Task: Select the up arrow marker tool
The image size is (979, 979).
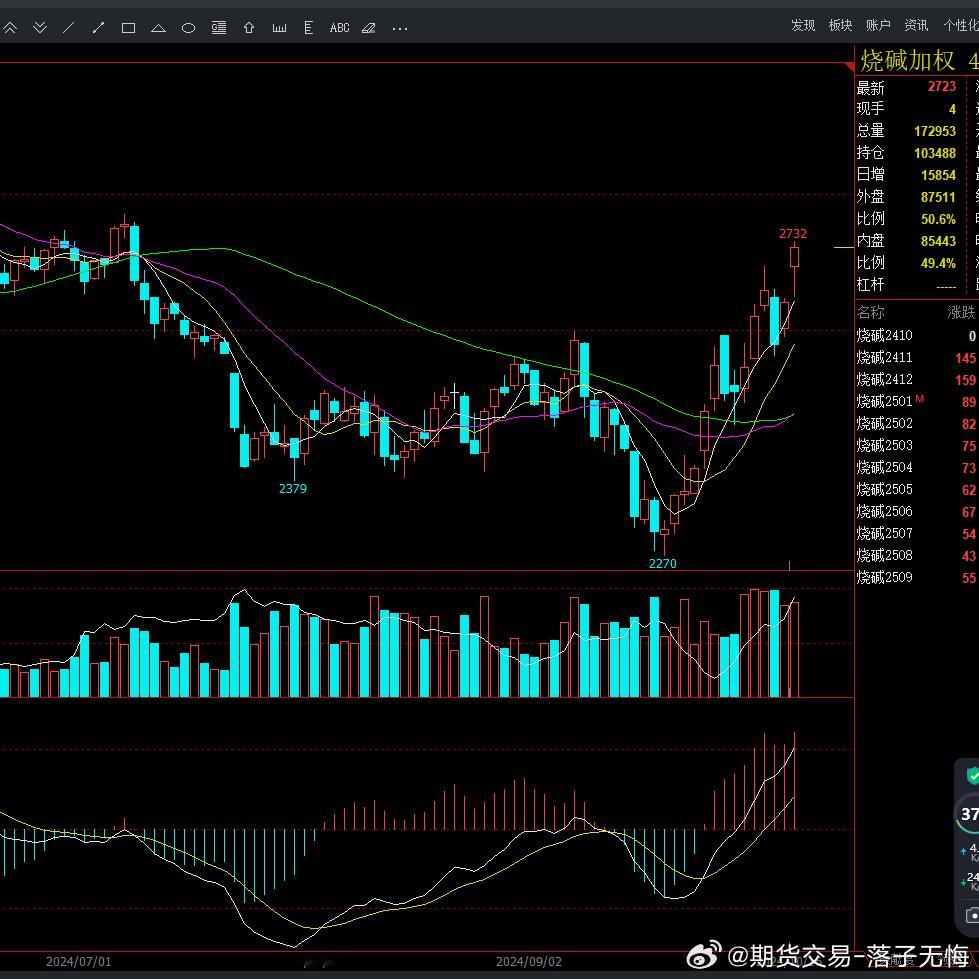Action: coord(248,27)
